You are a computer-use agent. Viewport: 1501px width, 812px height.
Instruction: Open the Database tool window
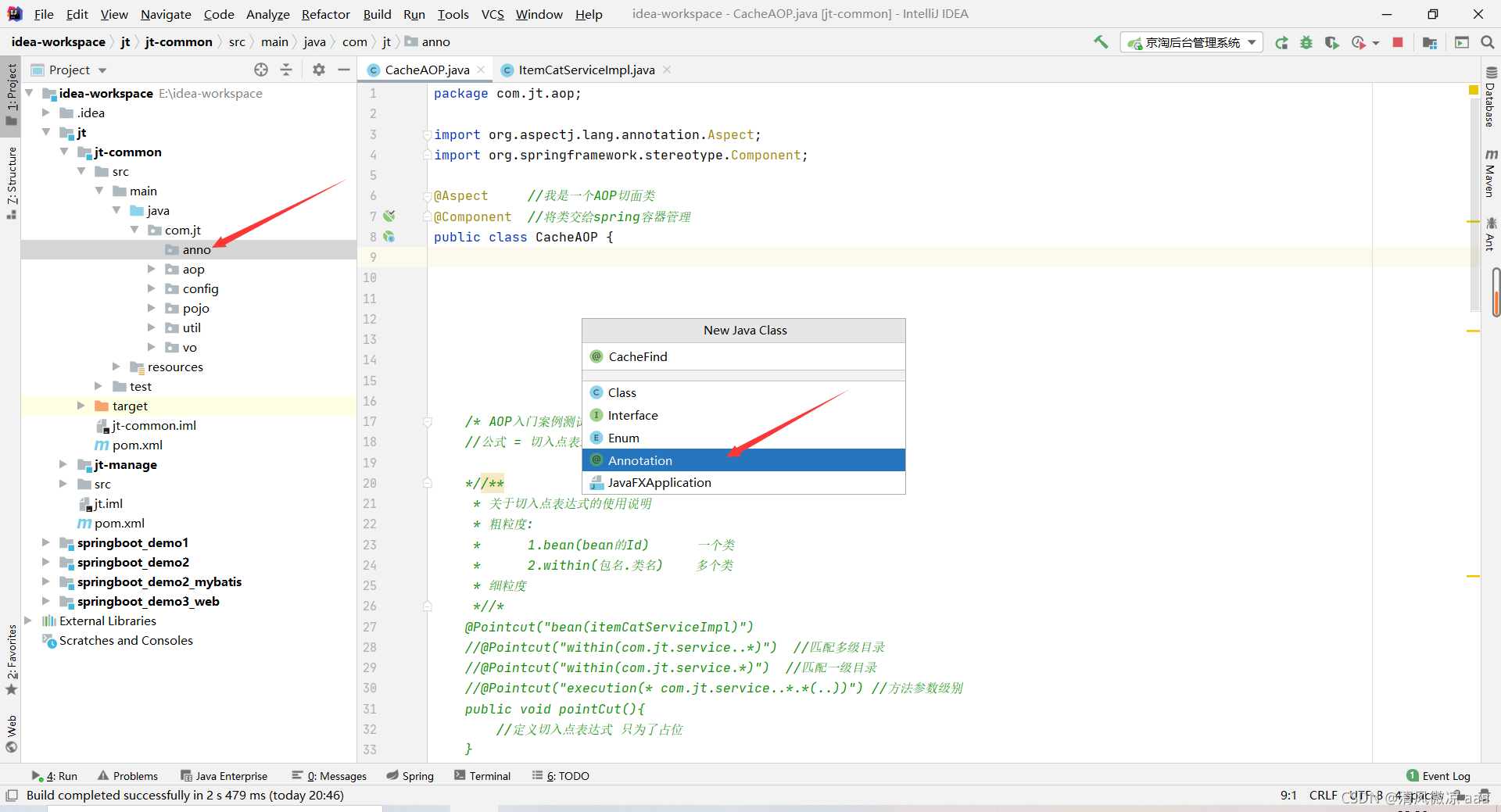(x=1491, y=97)
